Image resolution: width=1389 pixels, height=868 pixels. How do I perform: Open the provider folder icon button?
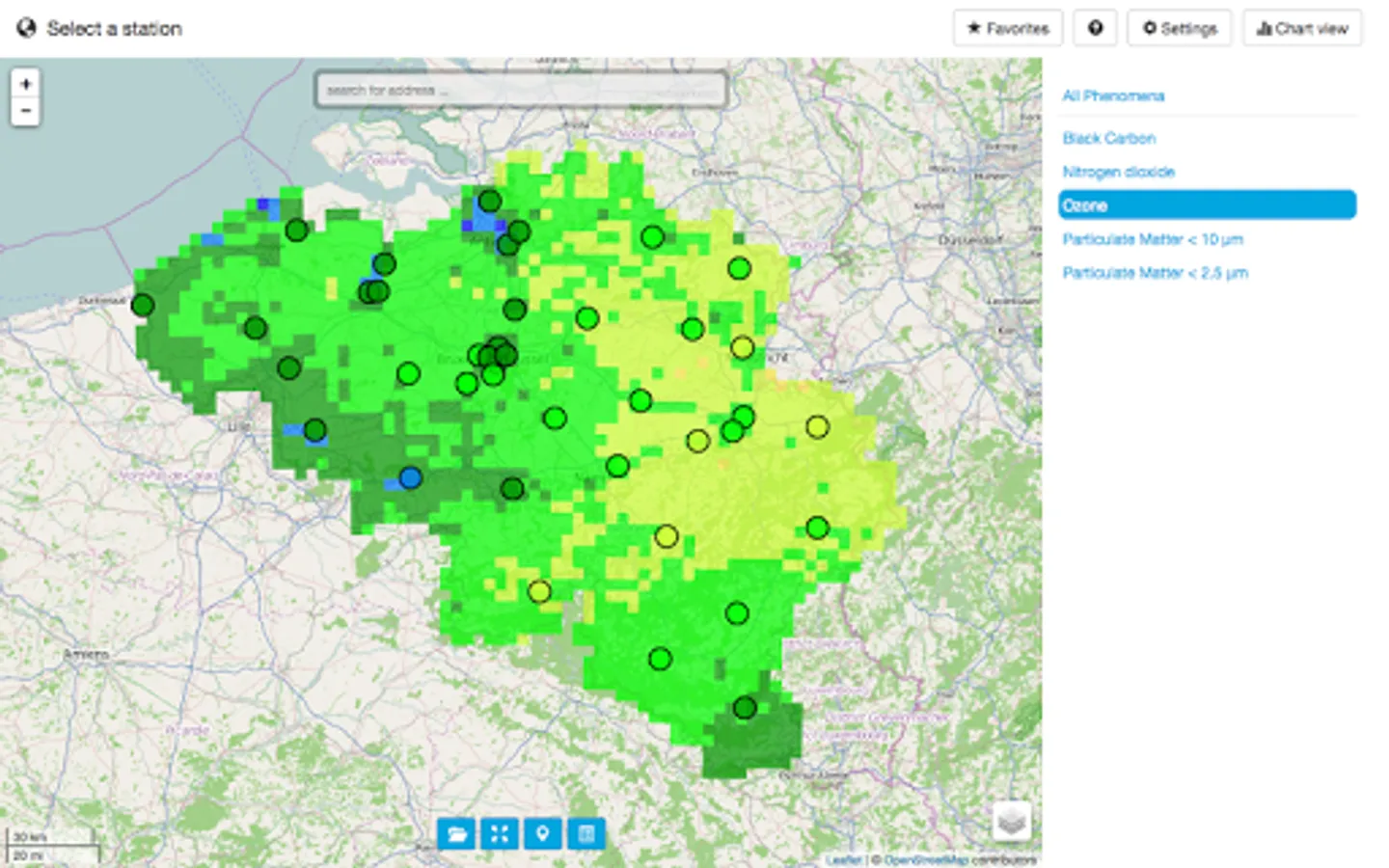click(x=456, y=833)
